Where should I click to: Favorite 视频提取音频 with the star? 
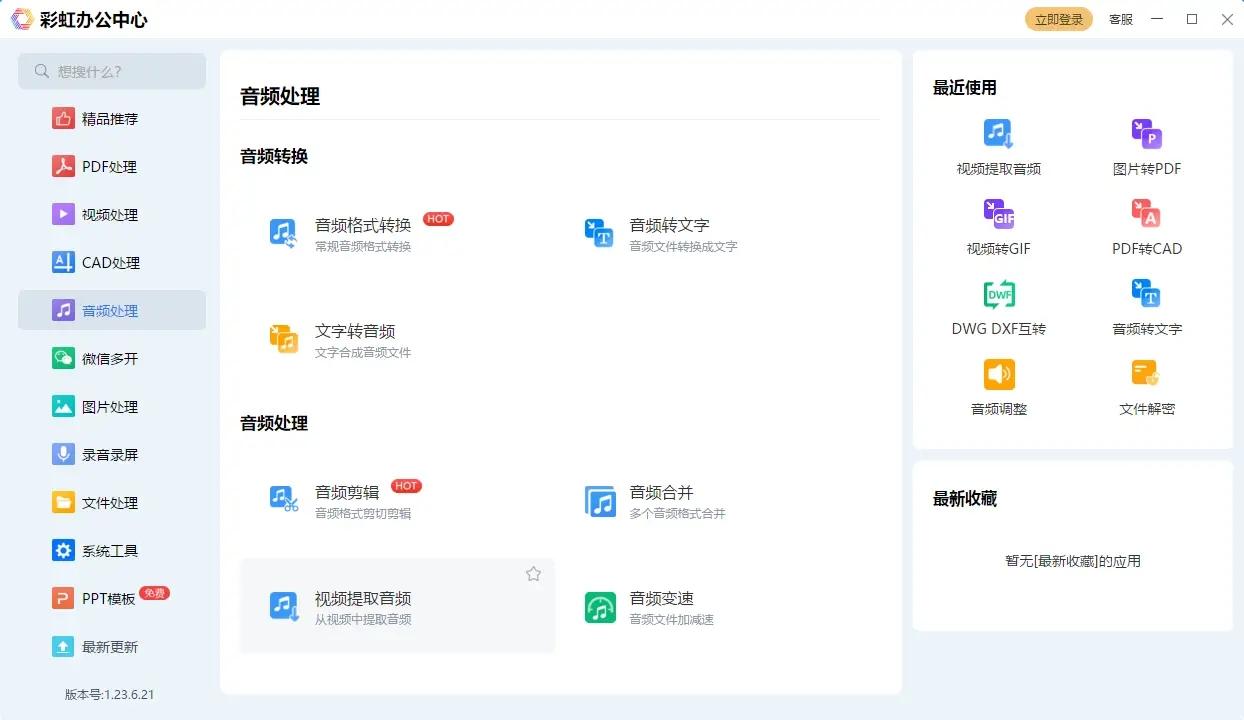(x=533, y=574)
